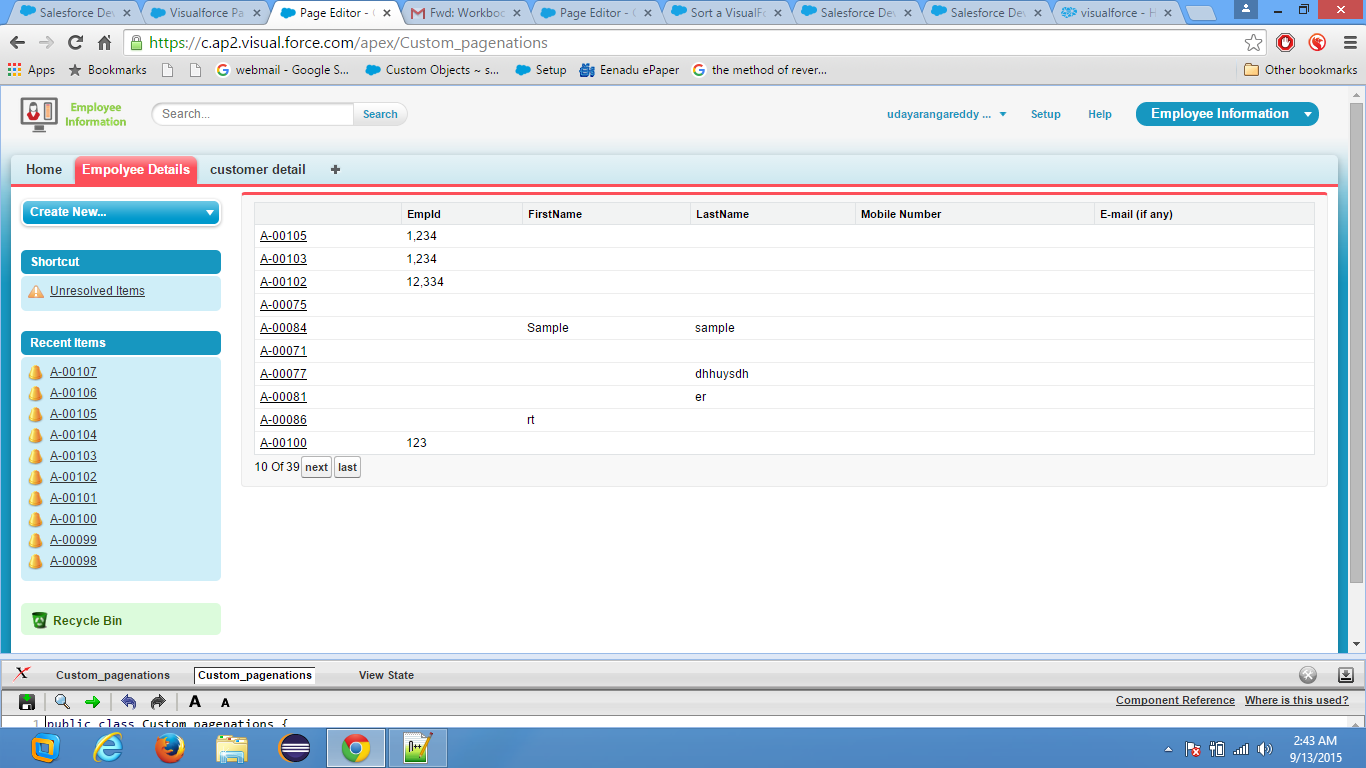Minimize the page editor with the download-arrow icon
Viewport: 1366px width, 768px height.
click(1346, 675)
